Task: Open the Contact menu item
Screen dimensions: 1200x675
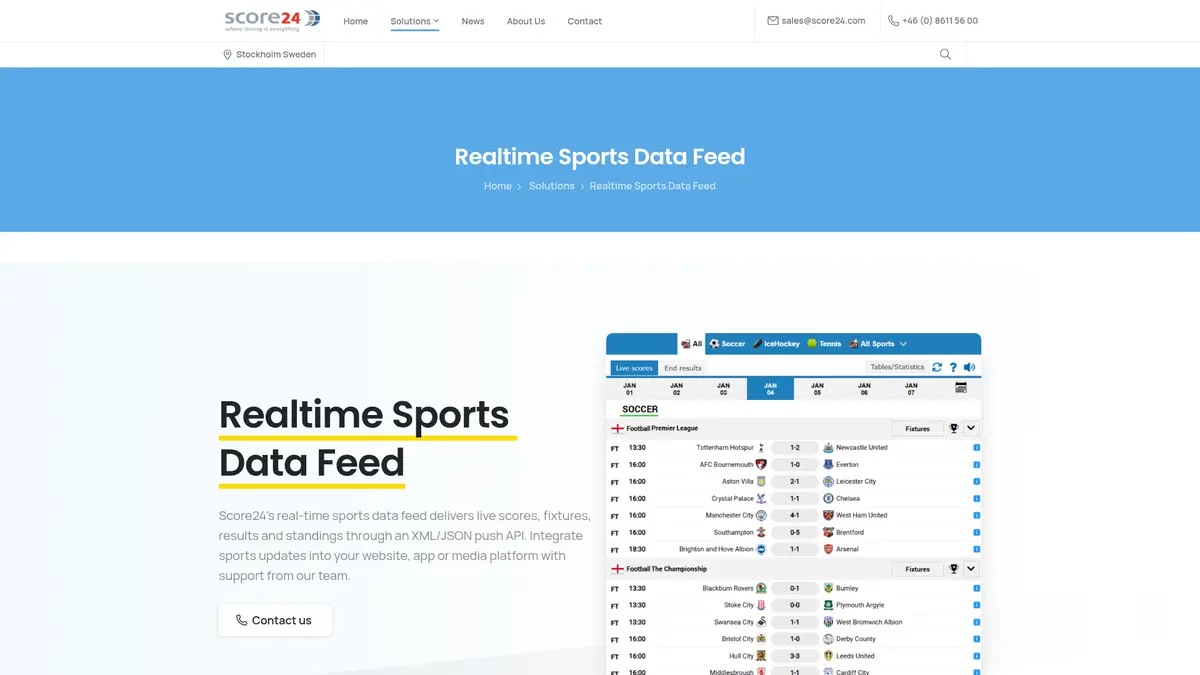Action: [x=585, y=21]
